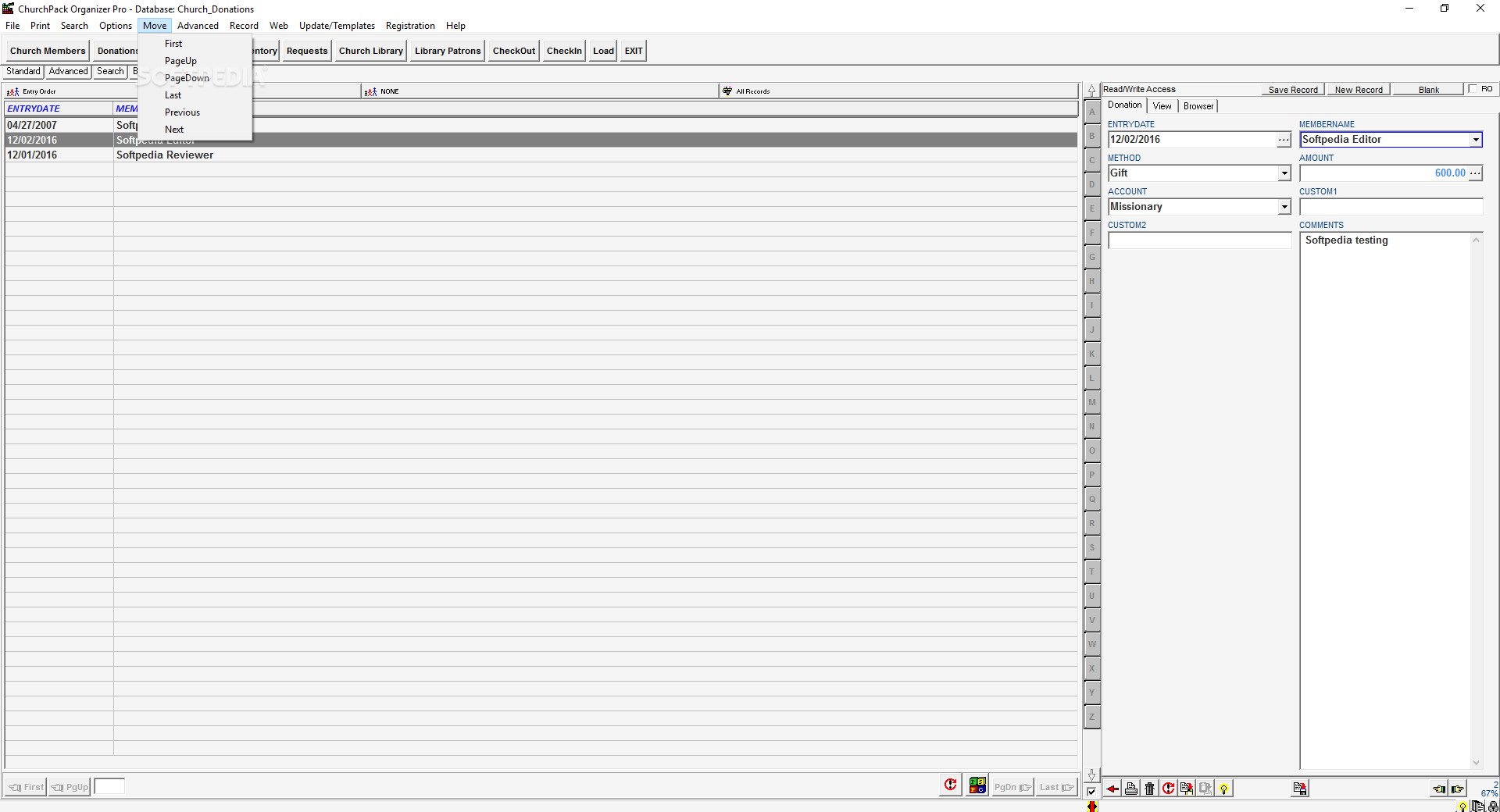The width and height of the screenshot is (1500, 812).
Task: Select the 12/01/2016 Softpedia Reviewer row
Action: click(x=541, y=155)
